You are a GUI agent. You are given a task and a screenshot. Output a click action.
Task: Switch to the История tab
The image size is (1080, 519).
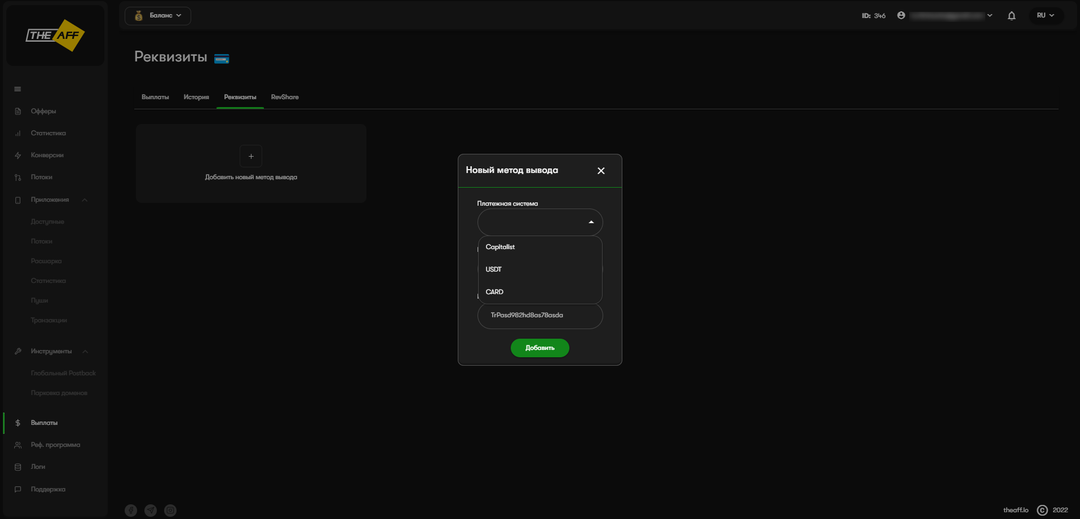(196, 97)
